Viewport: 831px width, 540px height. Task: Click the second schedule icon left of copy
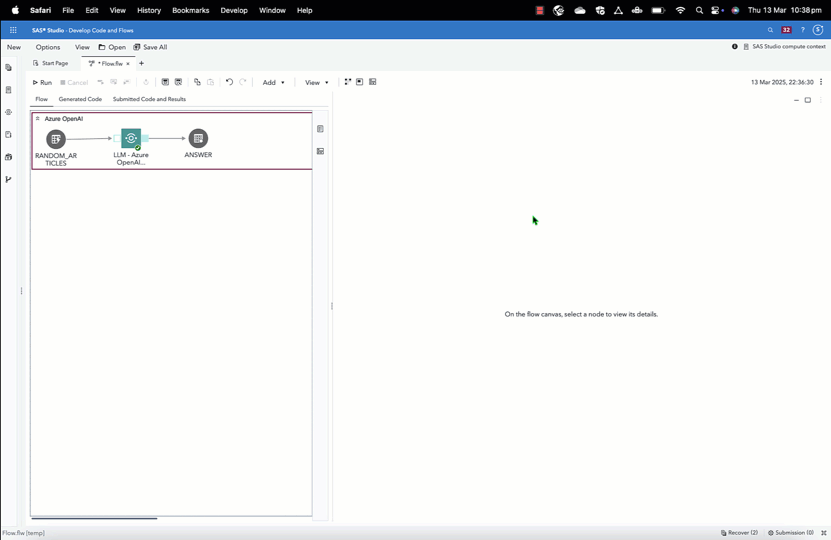tap(179, 82)
